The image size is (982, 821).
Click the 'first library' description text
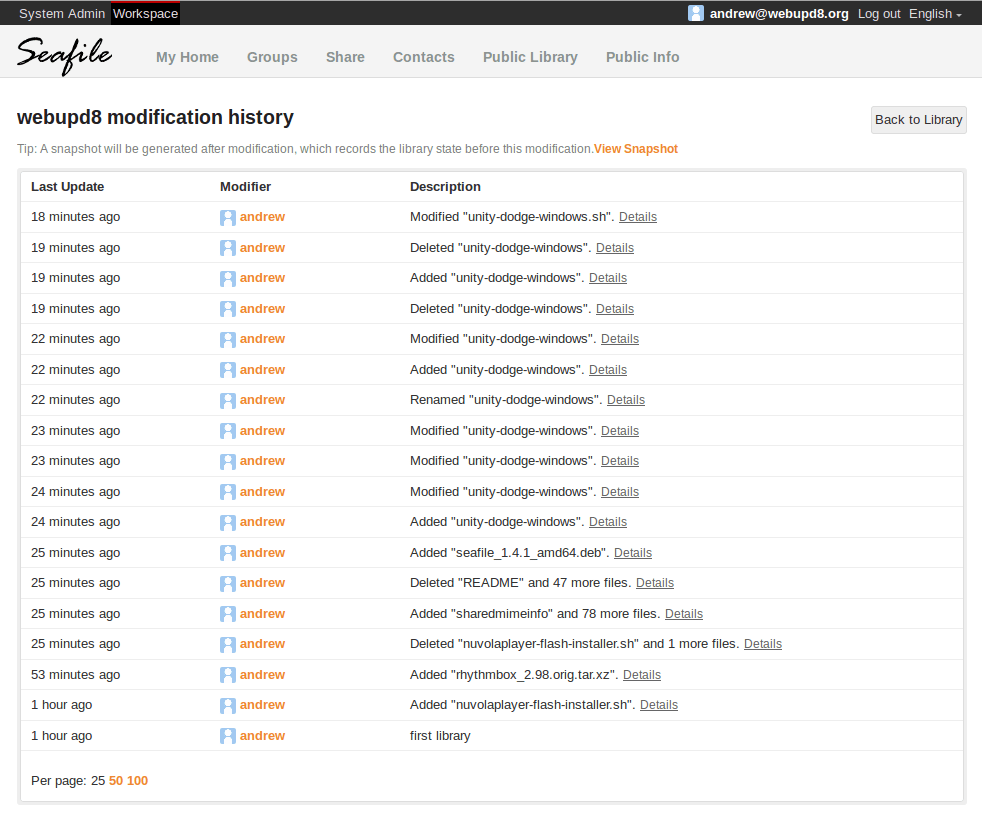click(440, 736)
